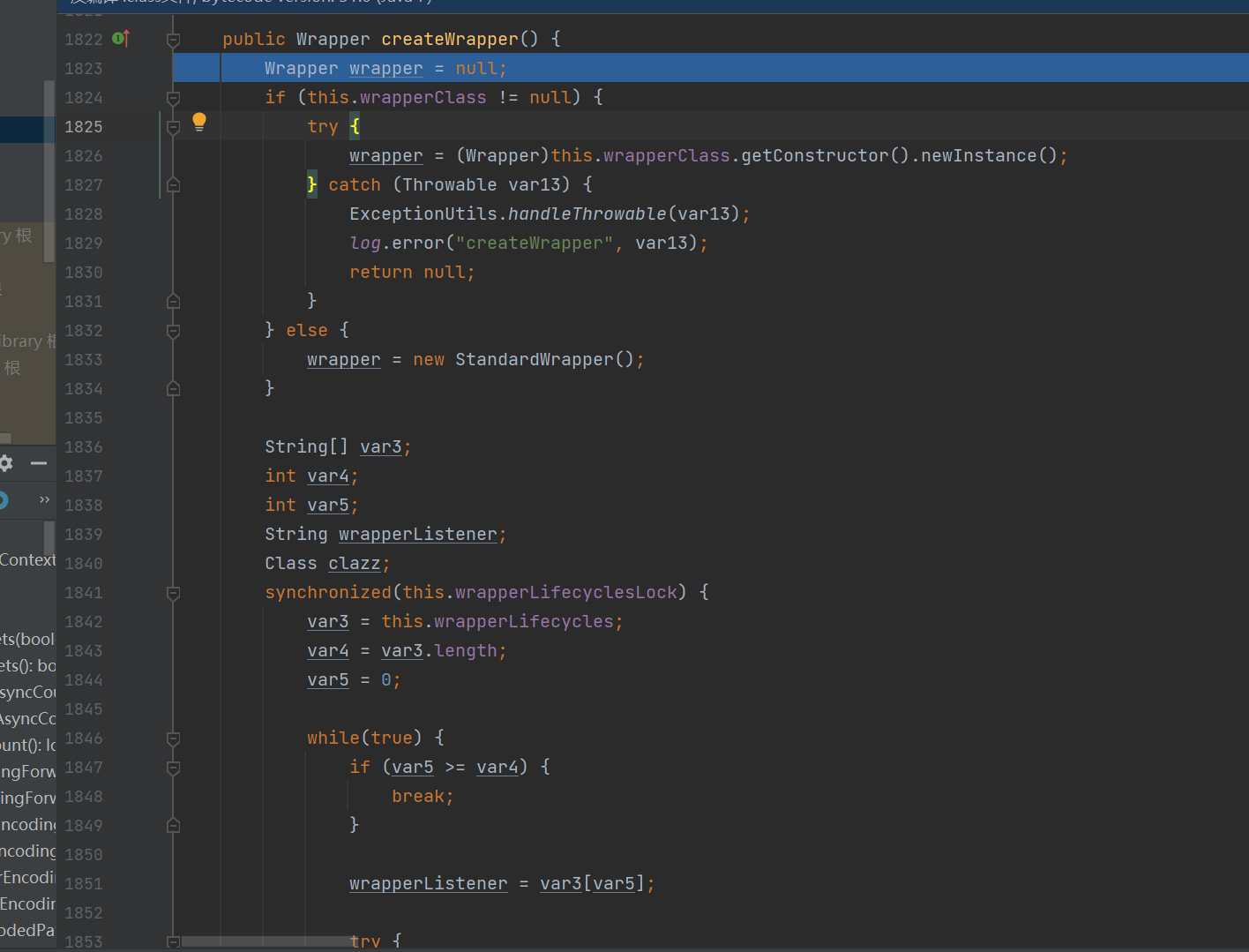Collapse the while(true) fold at line 1846
This screenshot has height=952, width=1249.
[174, 738]
